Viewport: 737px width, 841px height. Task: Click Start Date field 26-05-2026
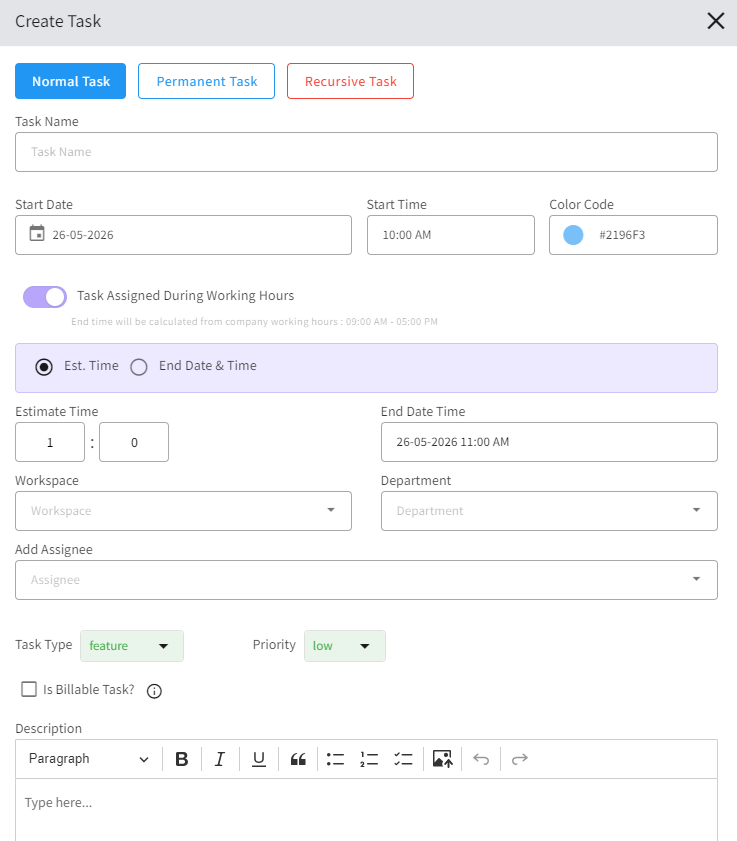[x=183, y=235]
